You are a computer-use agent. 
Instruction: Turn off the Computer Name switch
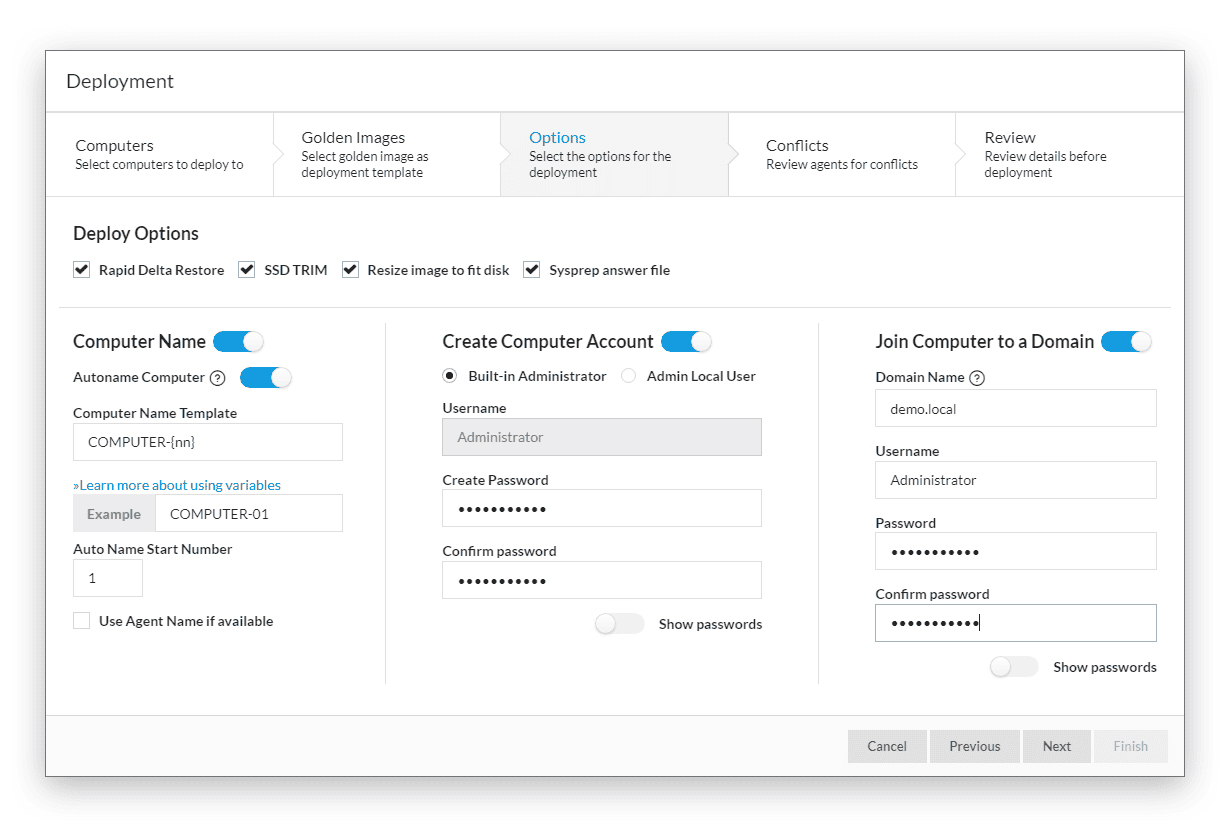[238, 342]
